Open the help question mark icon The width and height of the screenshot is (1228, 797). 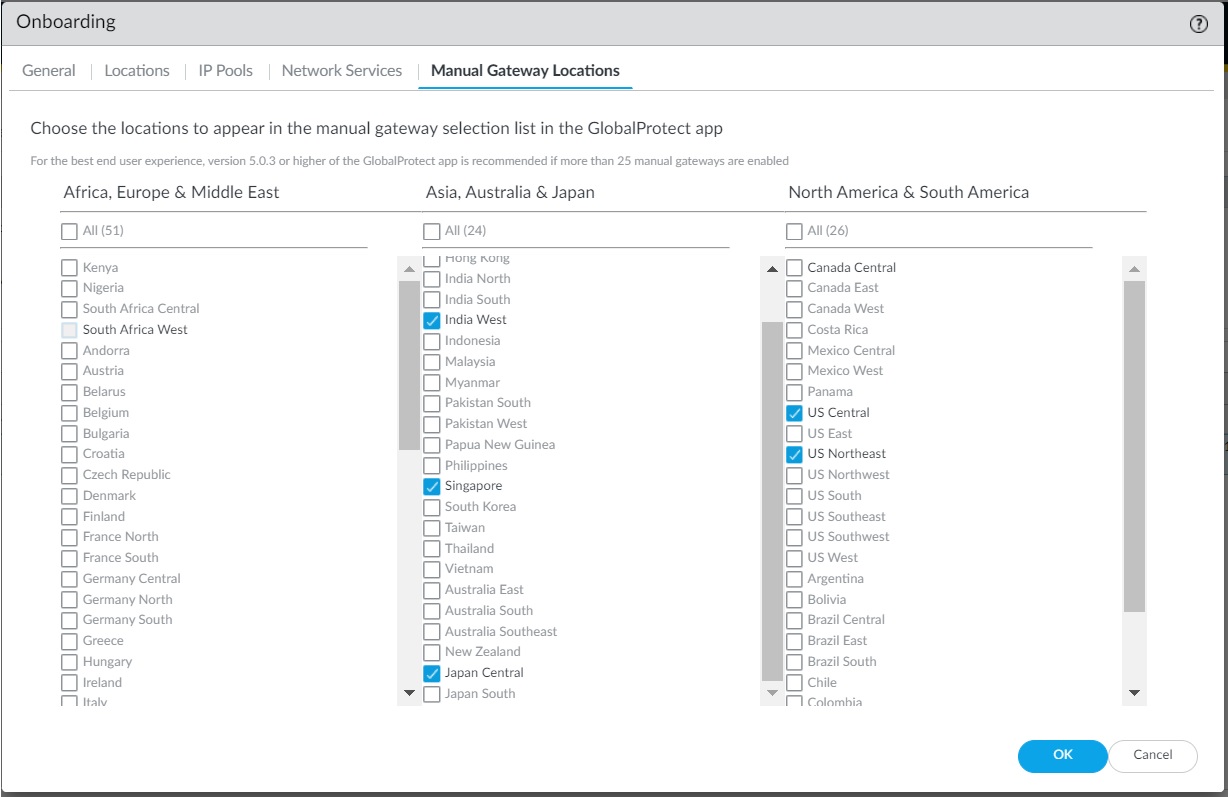point(1198,25)
